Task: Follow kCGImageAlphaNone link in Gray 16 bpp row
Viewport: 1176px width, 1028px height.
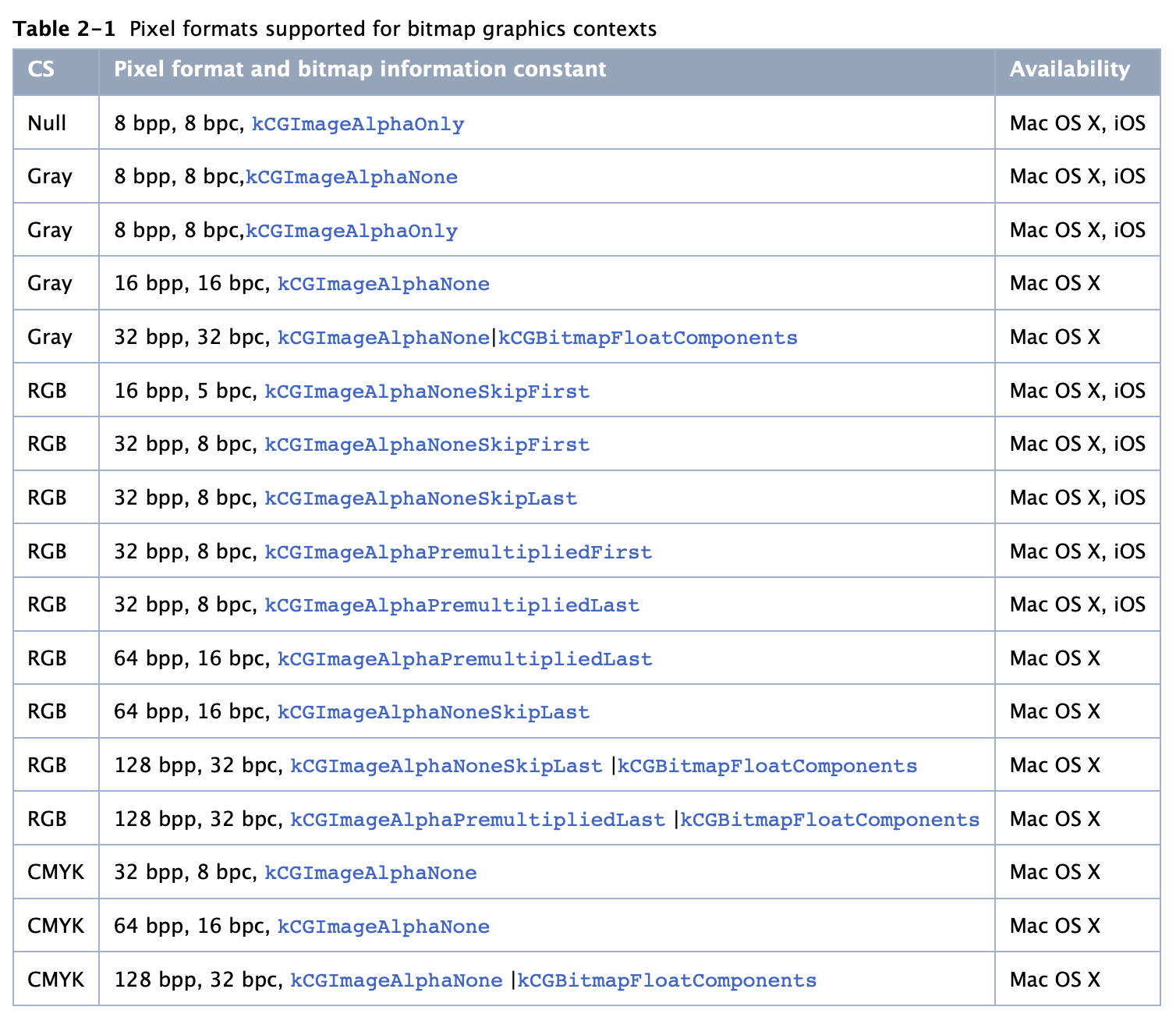Action: click(384, 284)
